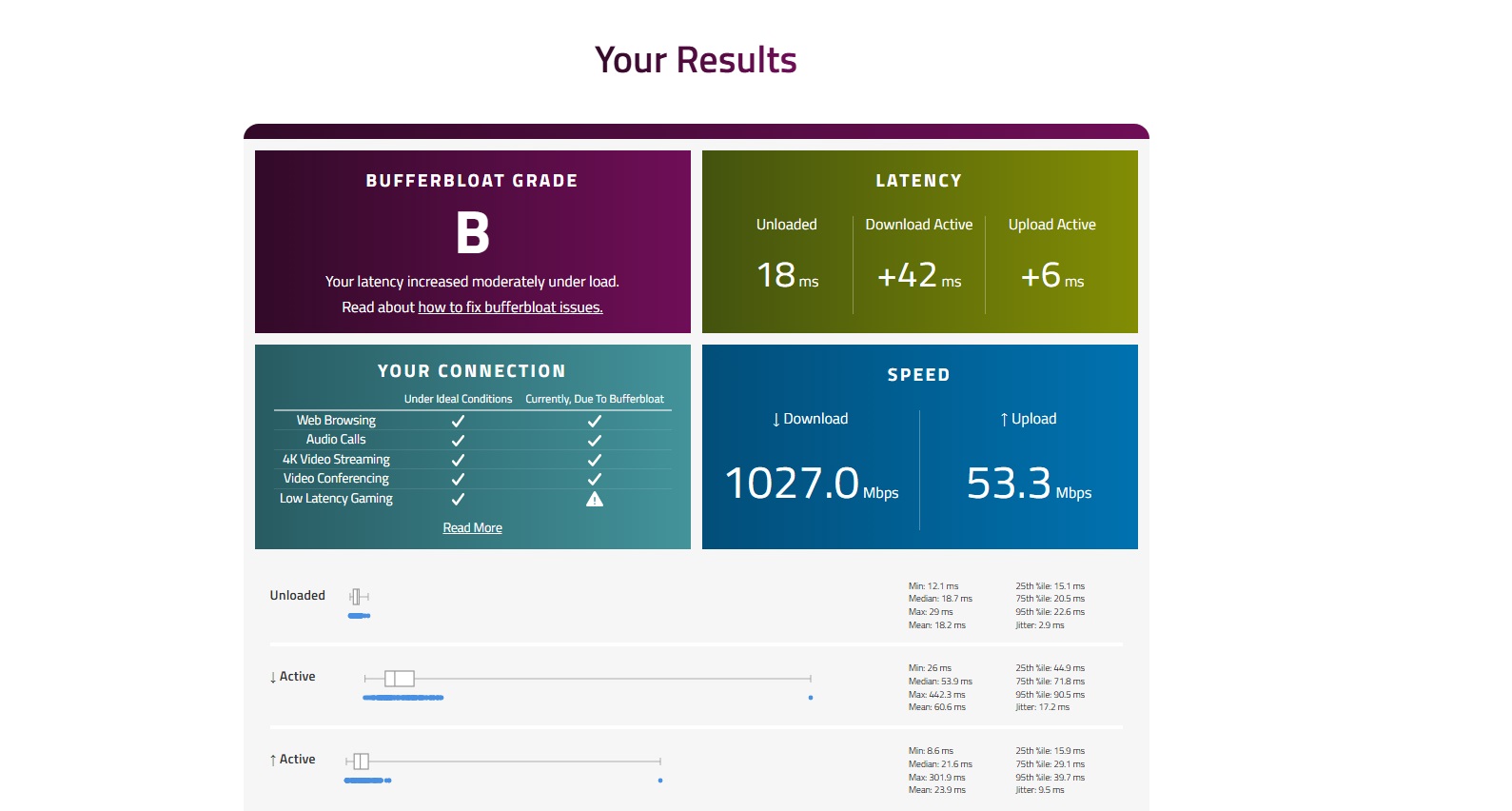1512x811 pixels.
Task: Click the 'Video Conferencing' row label
Action: [336, 479]
